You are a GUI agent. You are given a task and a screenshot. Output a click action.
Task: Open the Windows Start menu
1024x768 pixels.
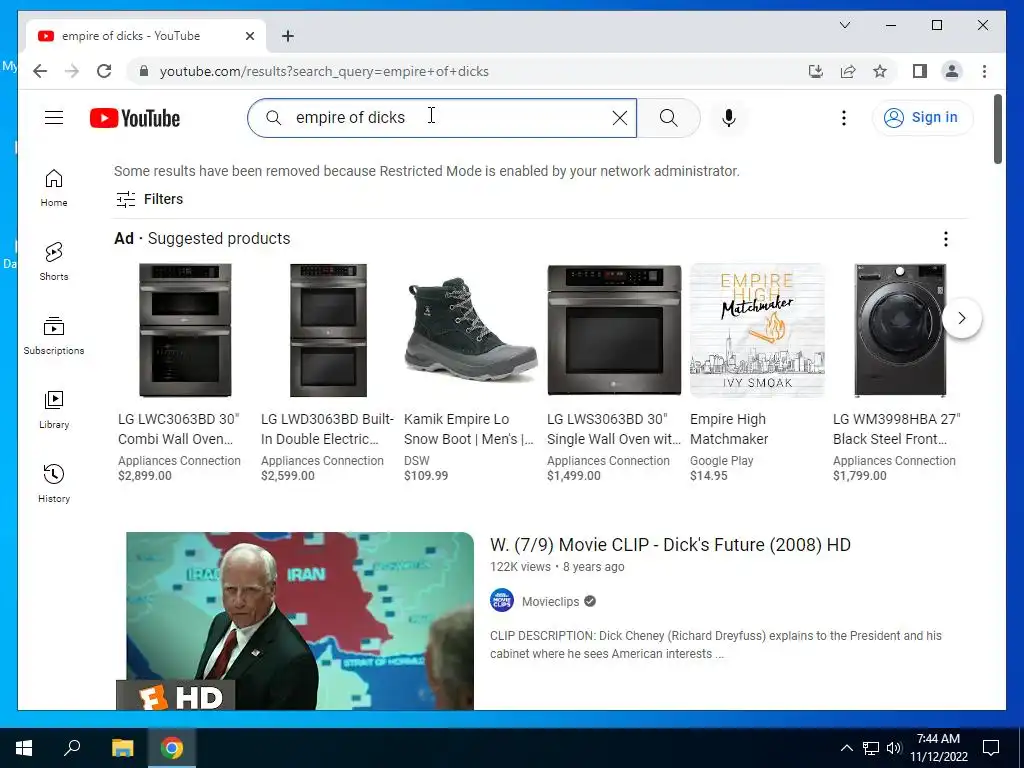coord(24,748)
